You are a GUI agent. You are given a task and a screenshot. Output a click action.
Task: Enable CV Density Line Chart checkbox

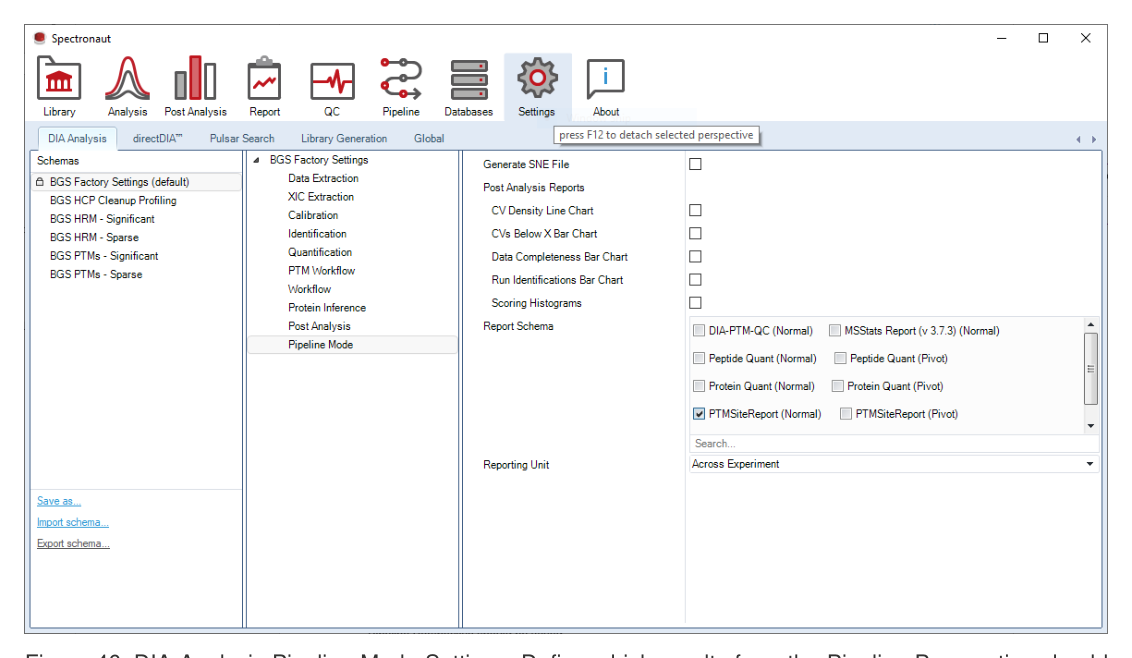point(695,210)
